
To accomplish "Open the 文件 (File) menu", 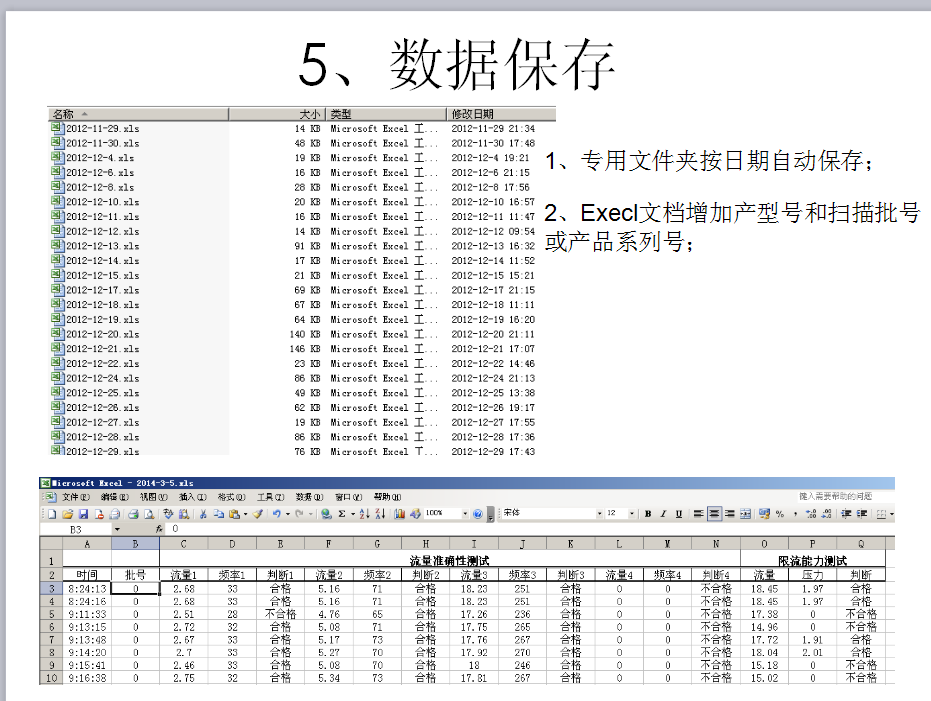I will coord(75,497).
